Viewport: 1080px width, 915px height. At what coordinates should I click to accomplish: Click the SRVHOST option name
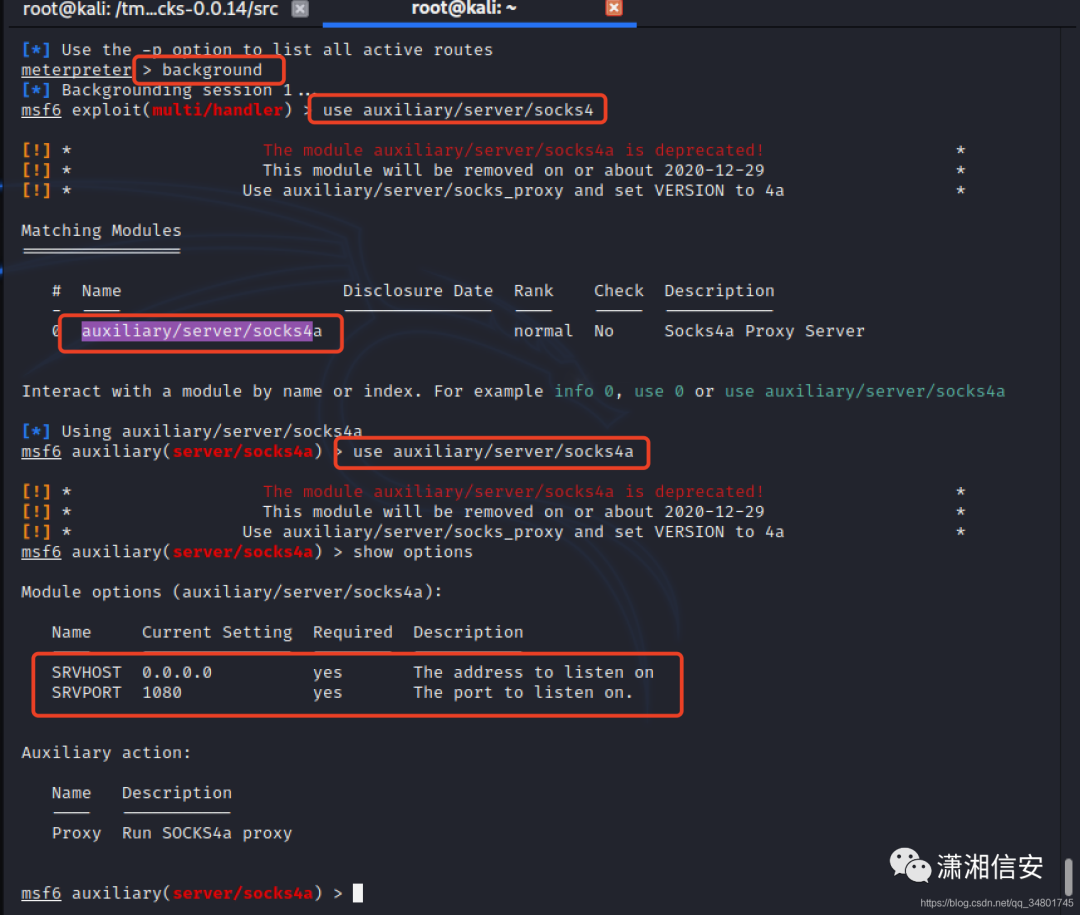[x=86, y=673]
